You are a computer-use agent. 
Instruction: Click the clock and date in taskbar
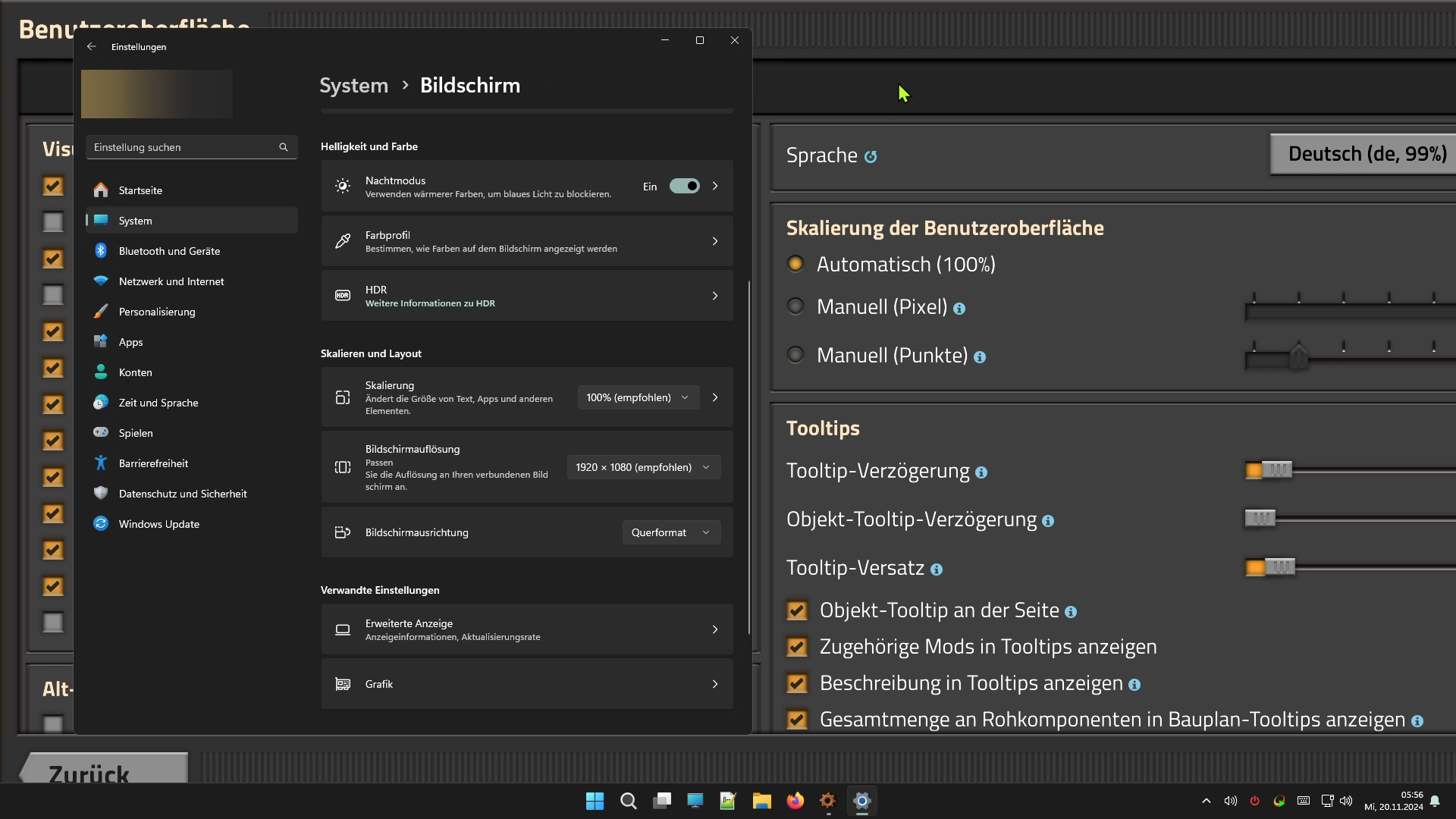pyautogui.click(x=1394, y=802)
